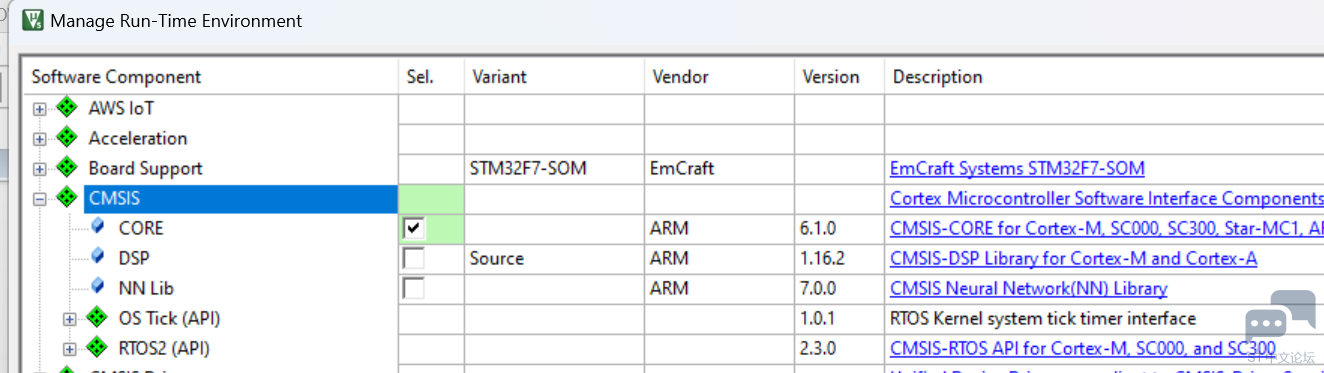The image size is (1324, 373).
Task: Click the CMSIS green diamond icon
Action: tap(67, 198)
